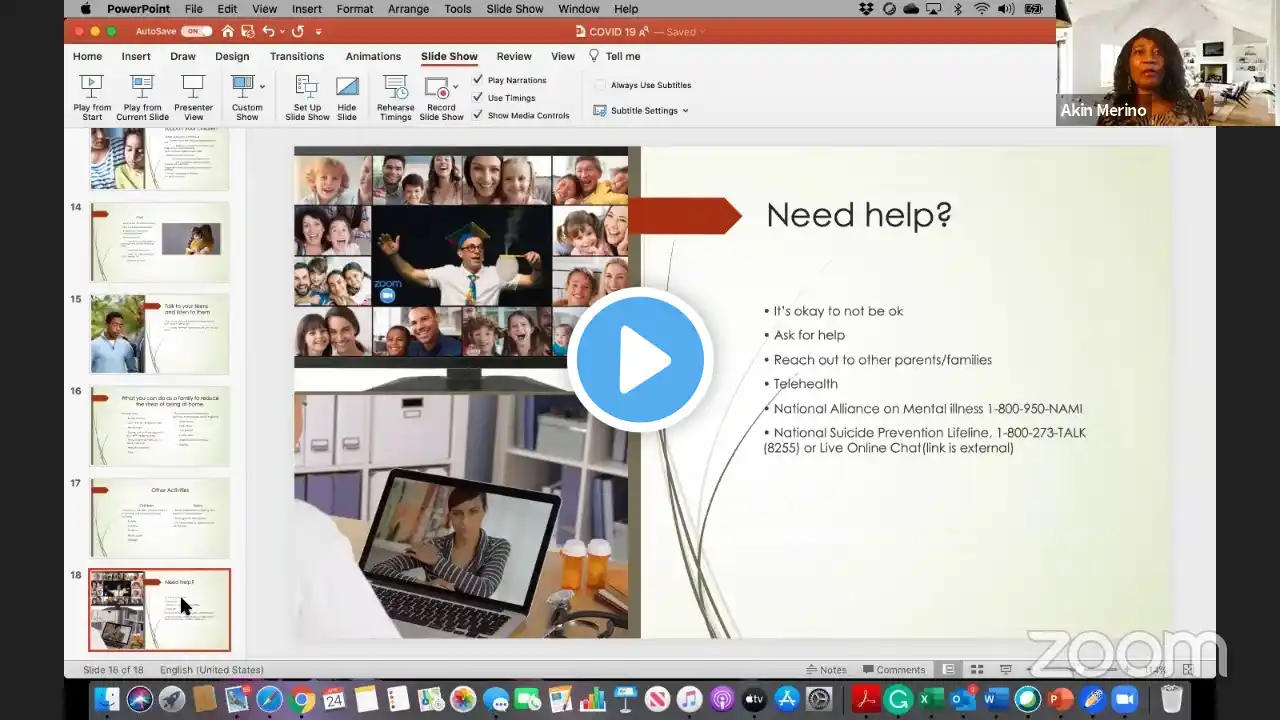The height and width of the screenshot is (720, 1280).
Task: Open the Arrange menu in menu bar
Action: click(409, 9)
